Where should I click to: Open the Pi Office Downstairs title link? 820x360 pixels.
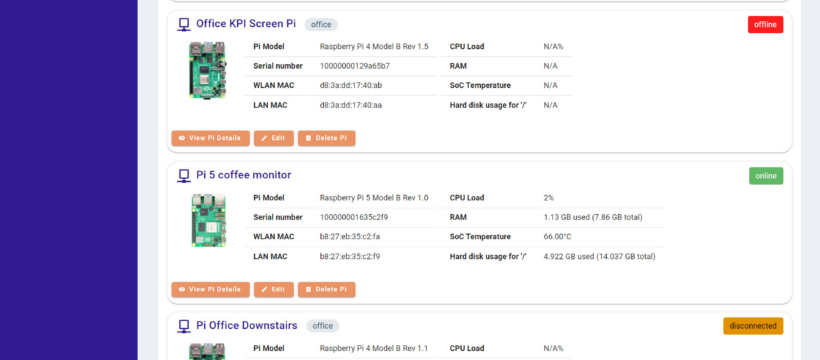click(247, 325)
